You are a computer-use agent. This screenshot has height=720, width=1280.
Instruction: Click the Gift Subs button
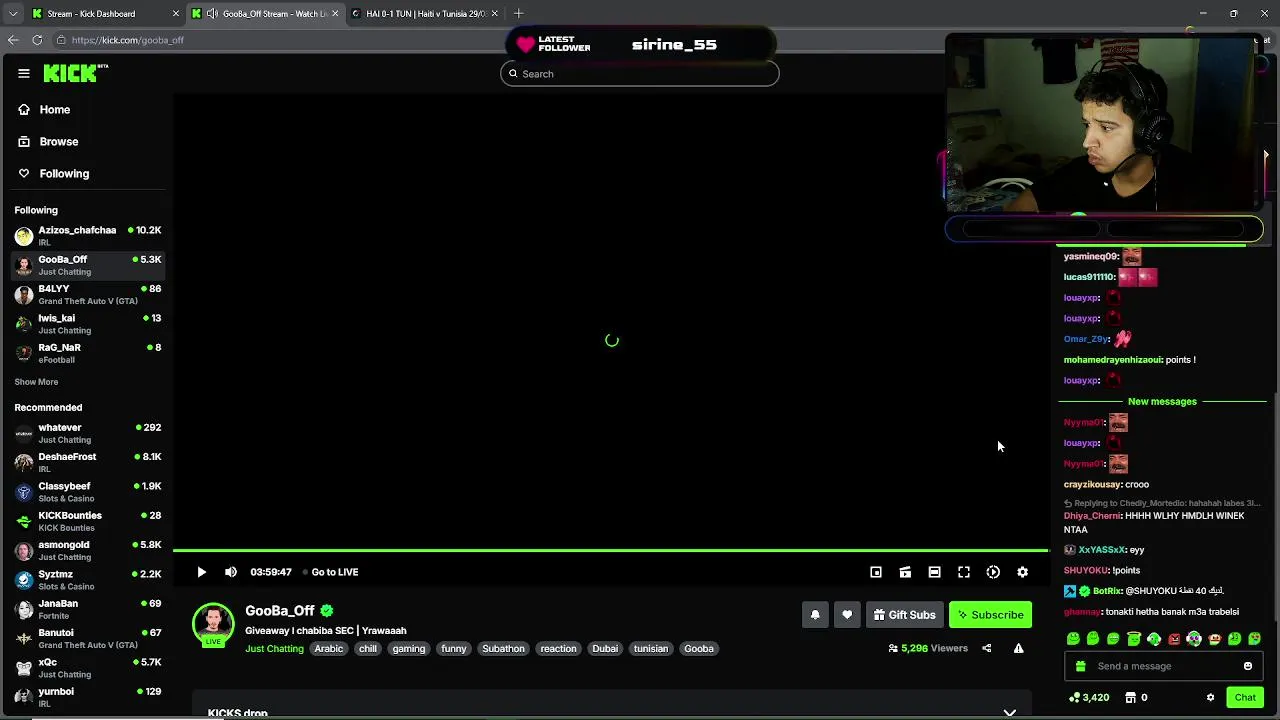(x=904, y=615)
